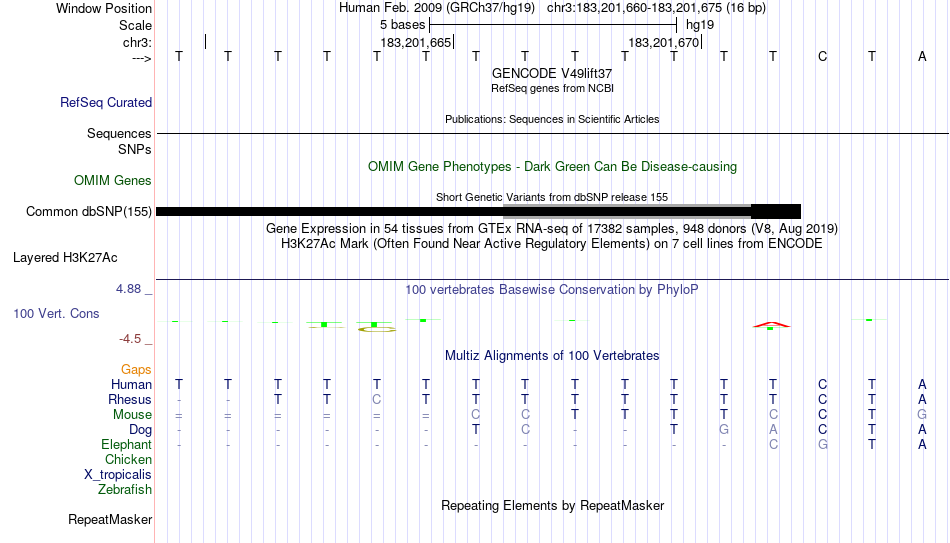The image size is (950, 543).
Task: Click the ---> sequence direction arrow label
Action: pyautogui.click(x=142, y=58)
